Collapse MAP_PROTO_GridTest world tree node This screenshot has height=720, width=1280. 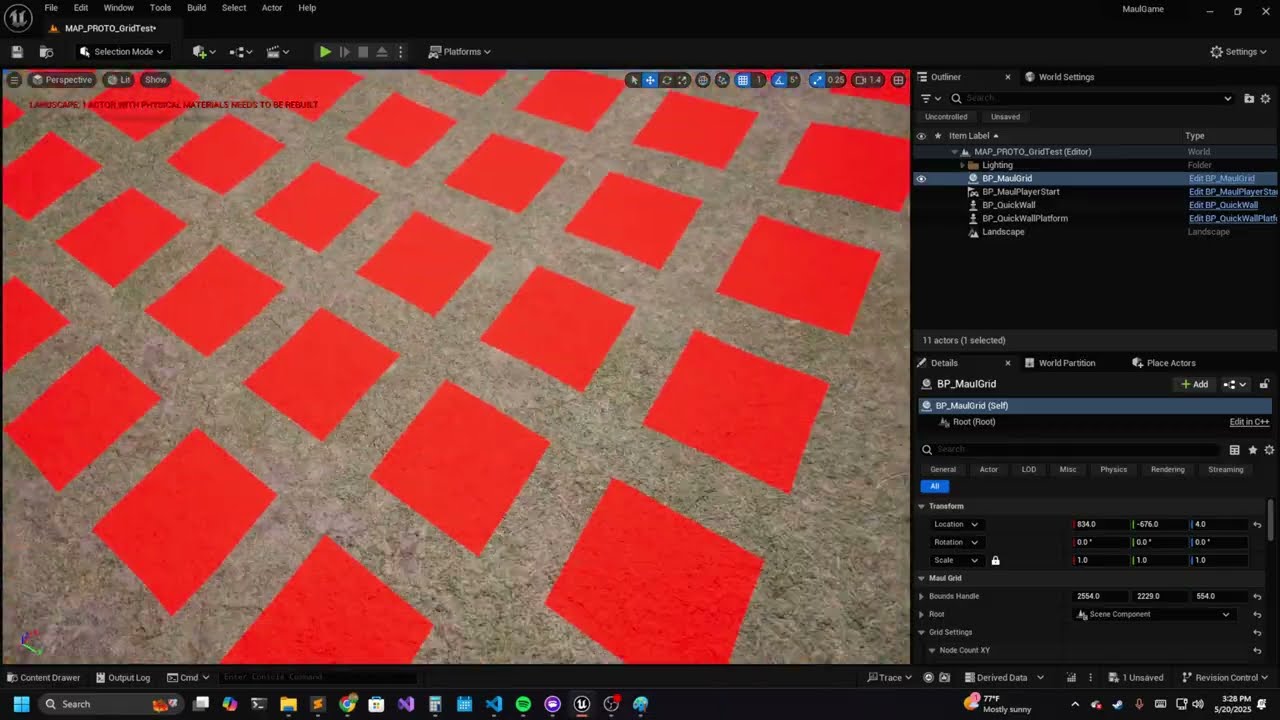coord(954,152)
